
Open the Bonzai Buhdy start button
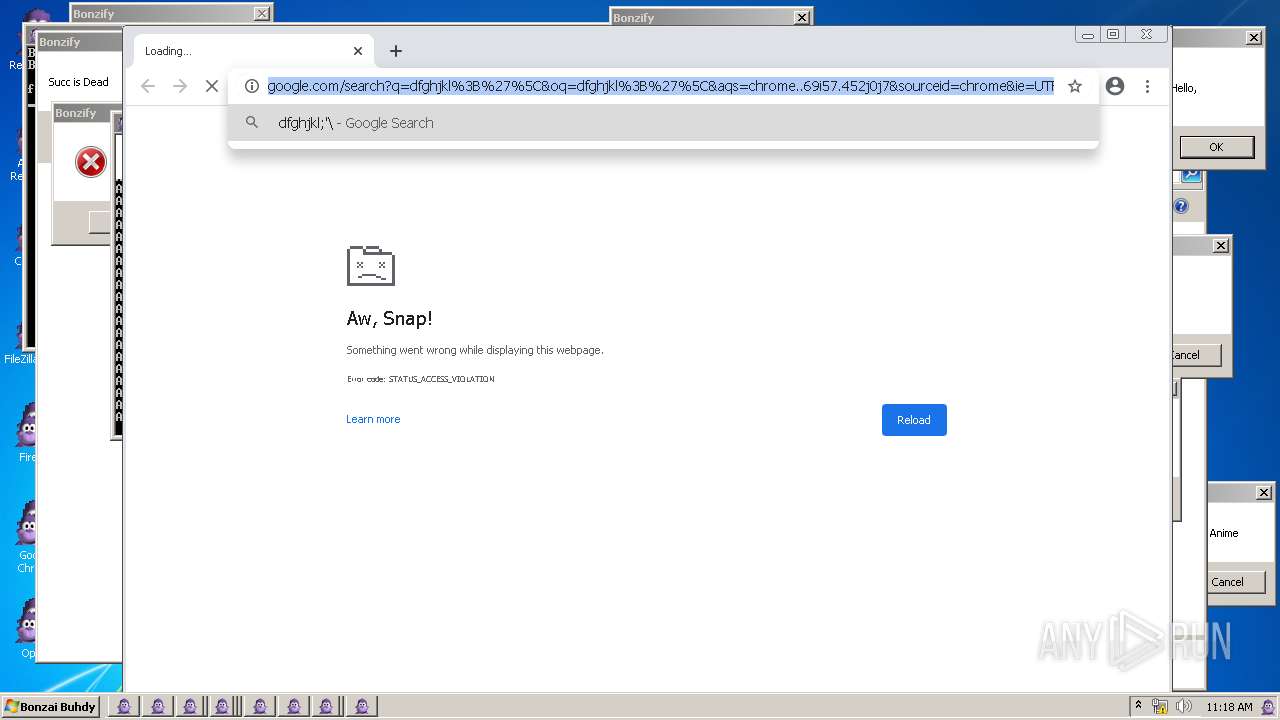[x=50, y=707]
